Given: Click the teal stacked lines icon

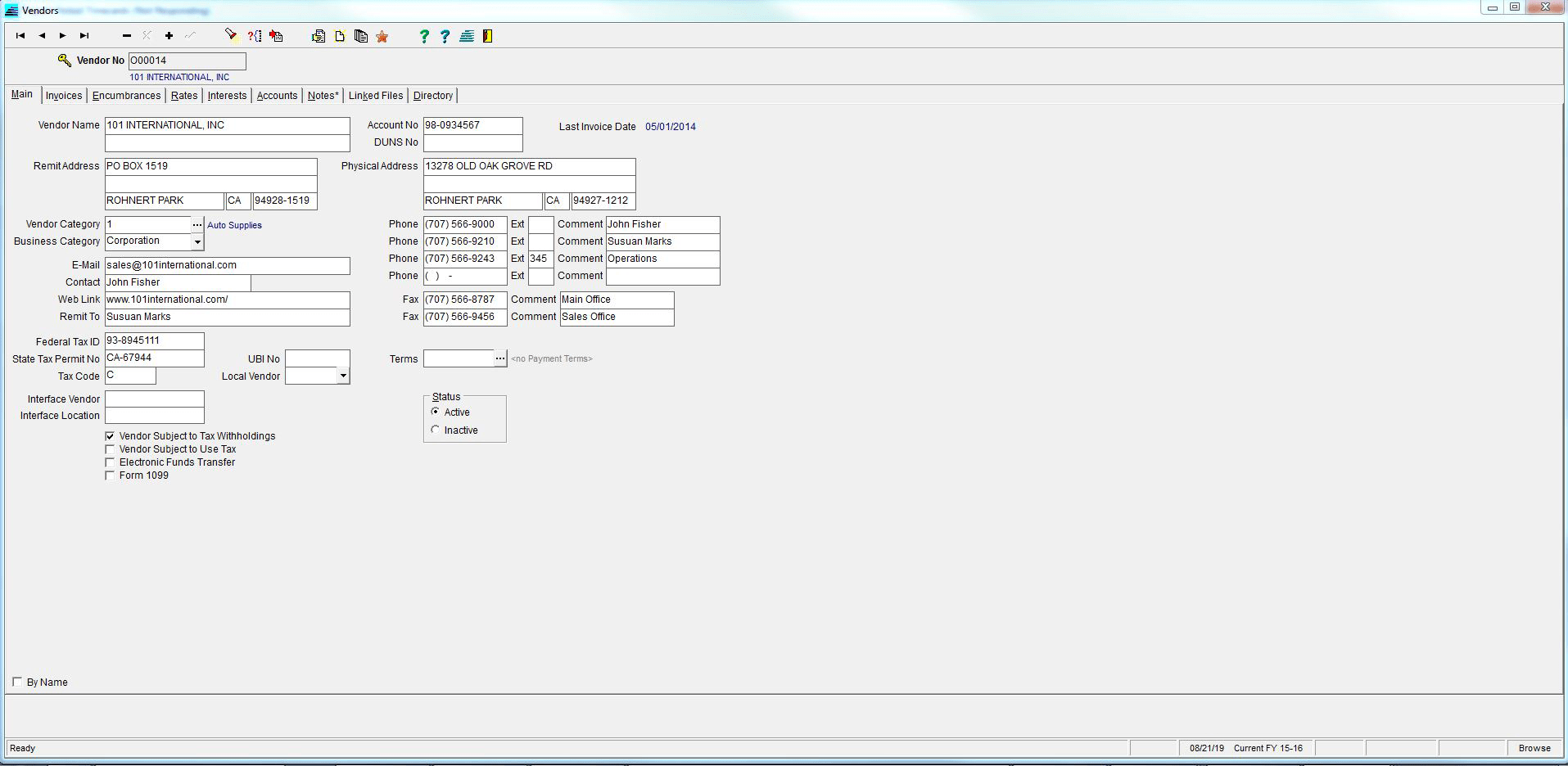Looking at the screenshot, I should (x=467, y=36).
